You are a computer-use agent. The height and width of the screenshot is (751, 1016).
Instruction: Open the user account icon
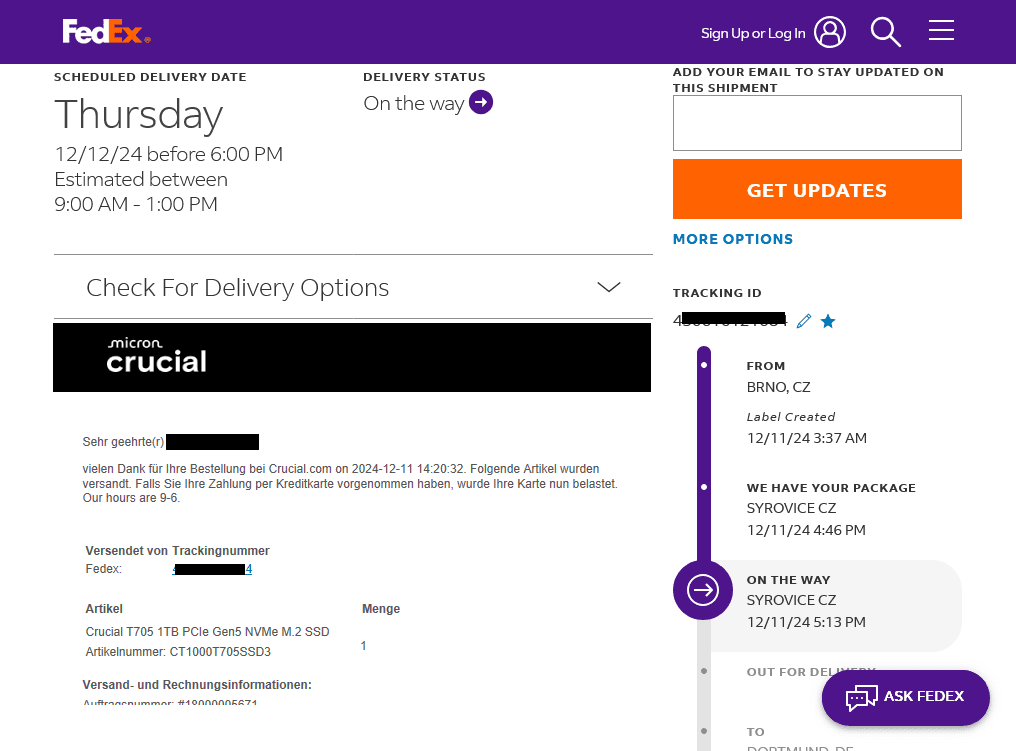click(x=830, y=32)
